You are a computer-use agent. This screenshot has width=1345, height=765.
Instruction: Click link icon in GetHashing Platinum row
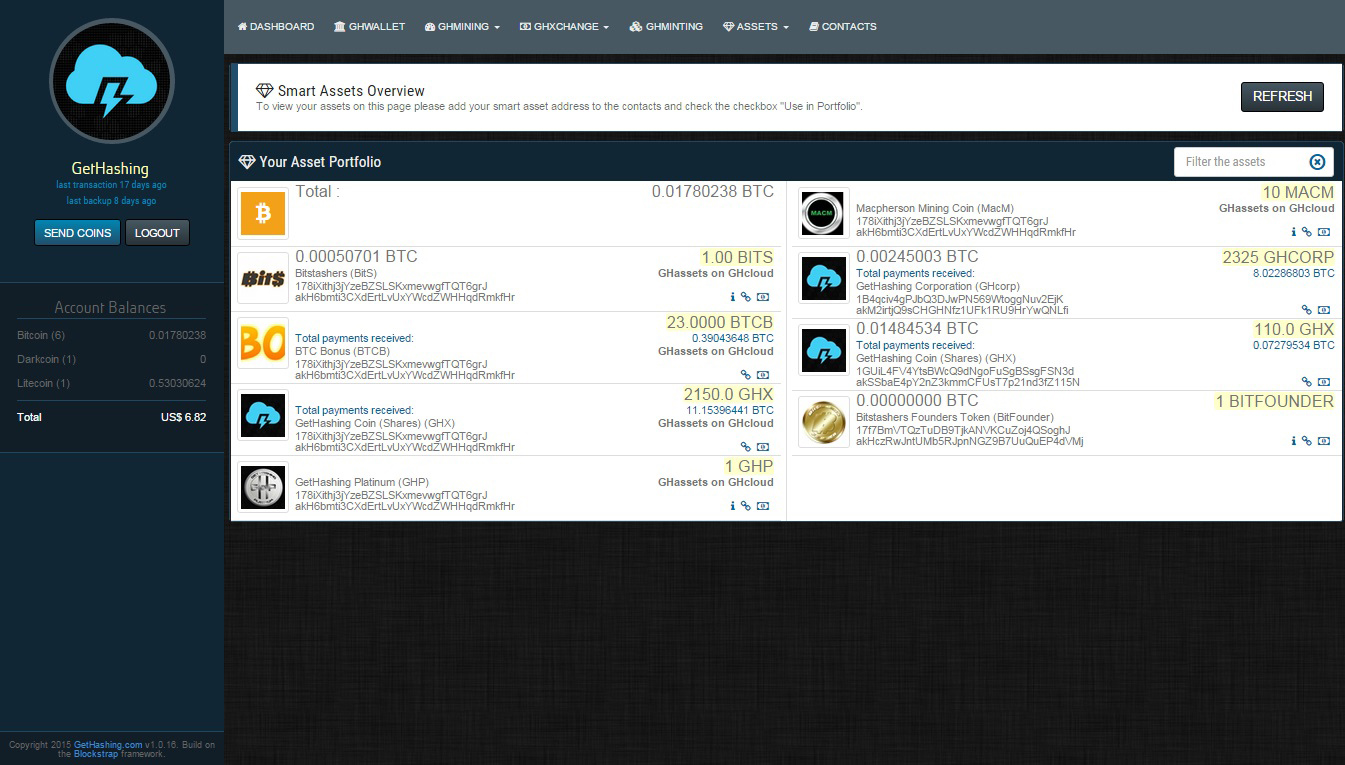[745, 506]
